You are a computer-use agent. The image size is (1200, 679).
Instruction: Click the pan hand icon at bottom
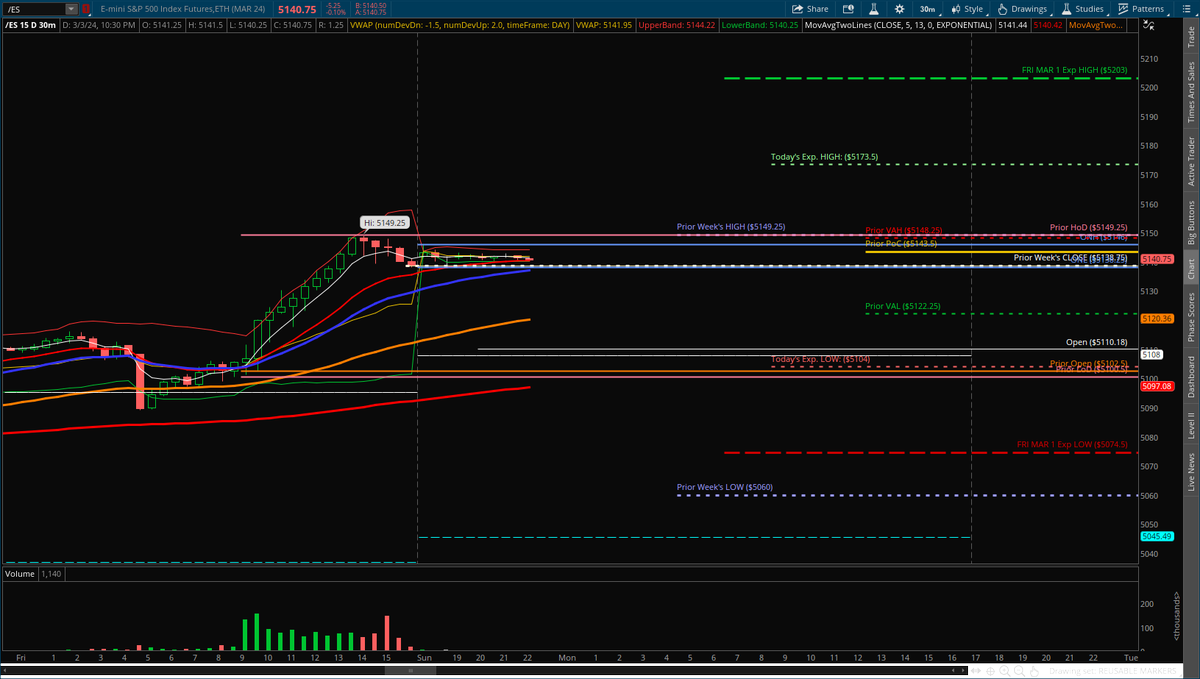pos(1034,671)
